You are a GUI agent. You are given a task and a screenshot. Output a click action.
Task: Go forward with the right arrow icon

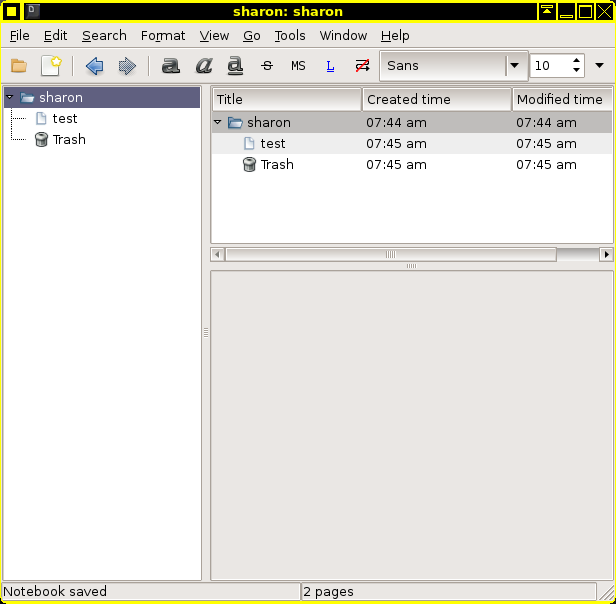tap(127, 66)
